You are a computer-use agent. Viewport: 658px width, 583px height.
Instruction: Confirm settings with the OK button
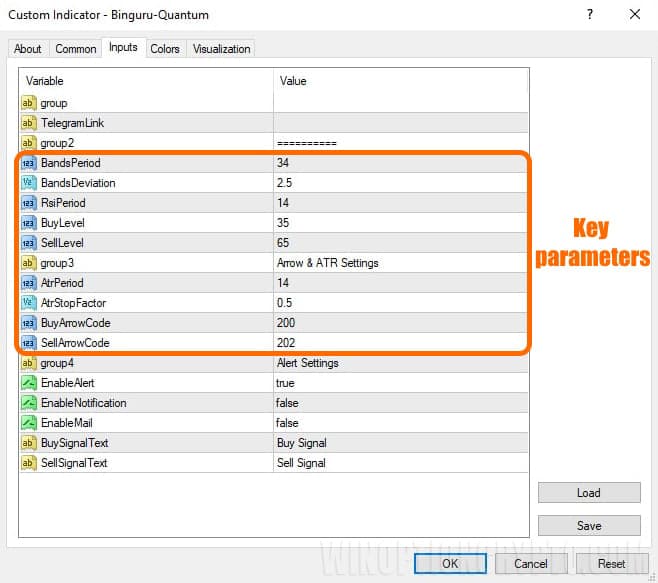450,564
